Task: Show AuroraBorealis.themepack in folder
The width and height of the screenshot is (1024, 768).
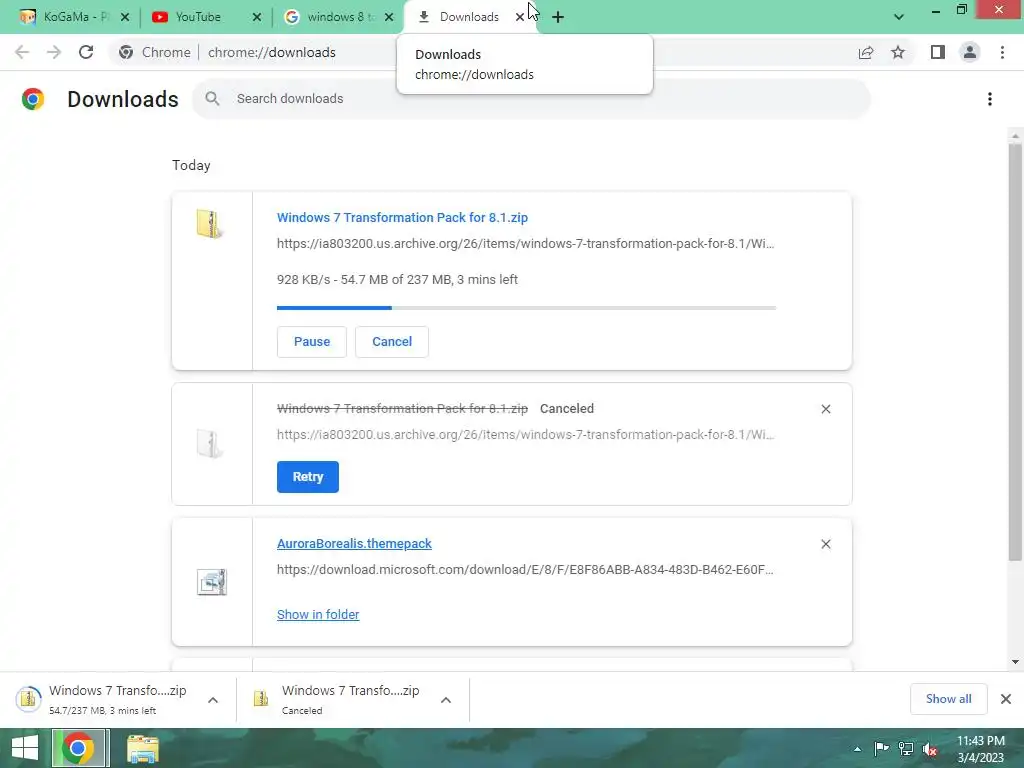Action: point(318,615)
